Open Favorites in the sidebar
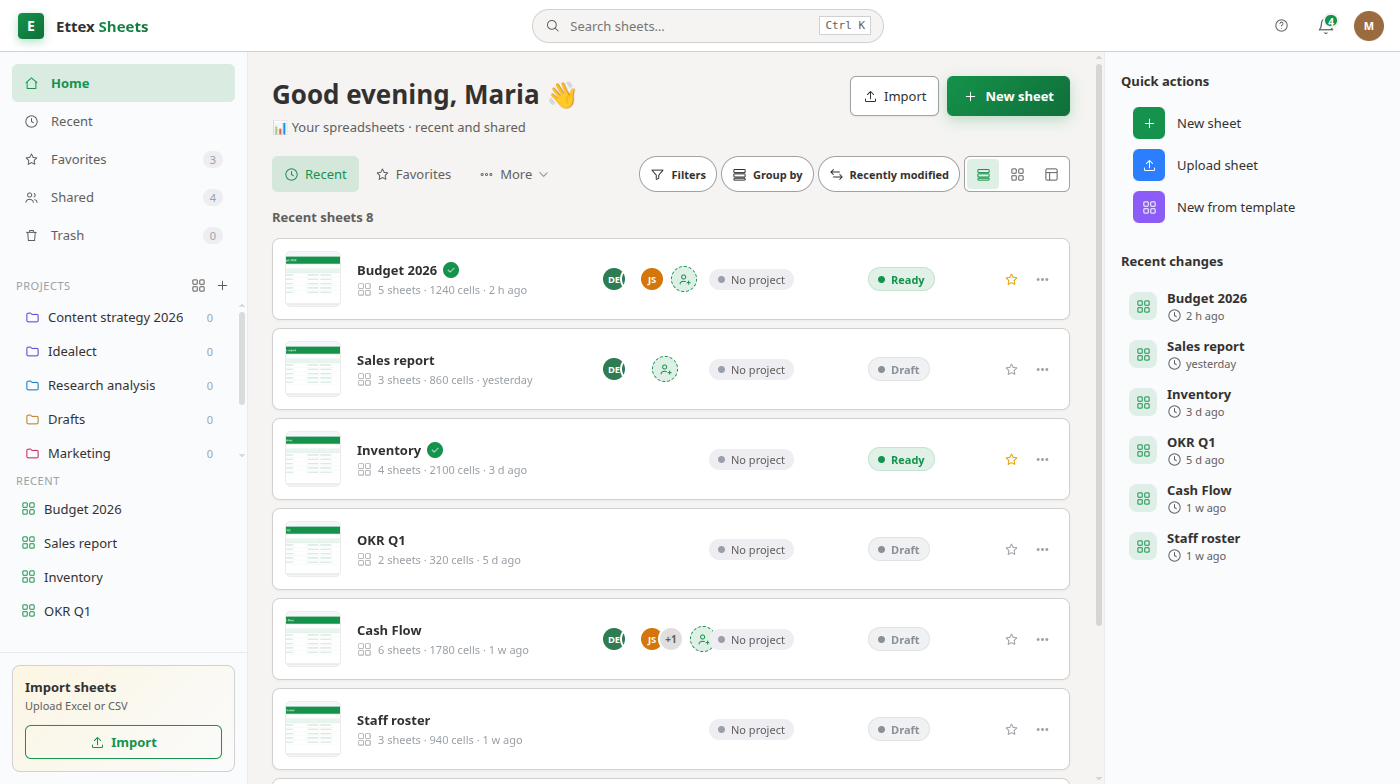 click(x=123, y=159)
